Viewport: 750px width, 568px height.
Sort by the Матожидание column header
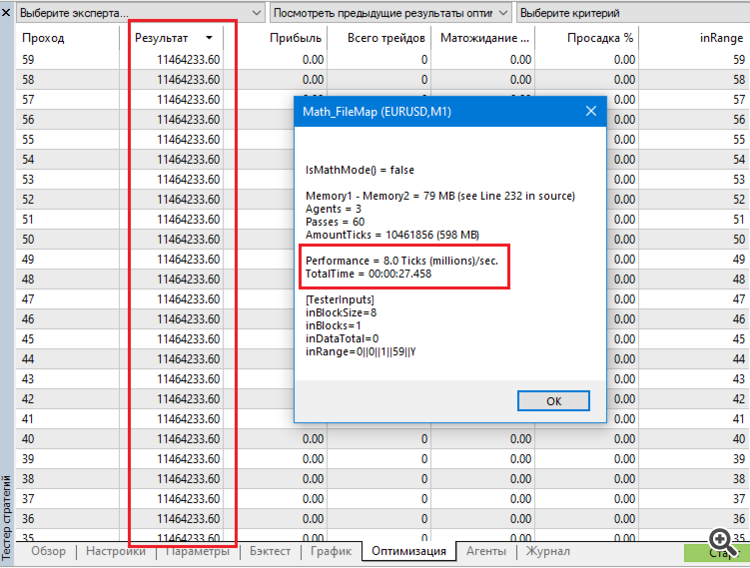click(485, 38)
